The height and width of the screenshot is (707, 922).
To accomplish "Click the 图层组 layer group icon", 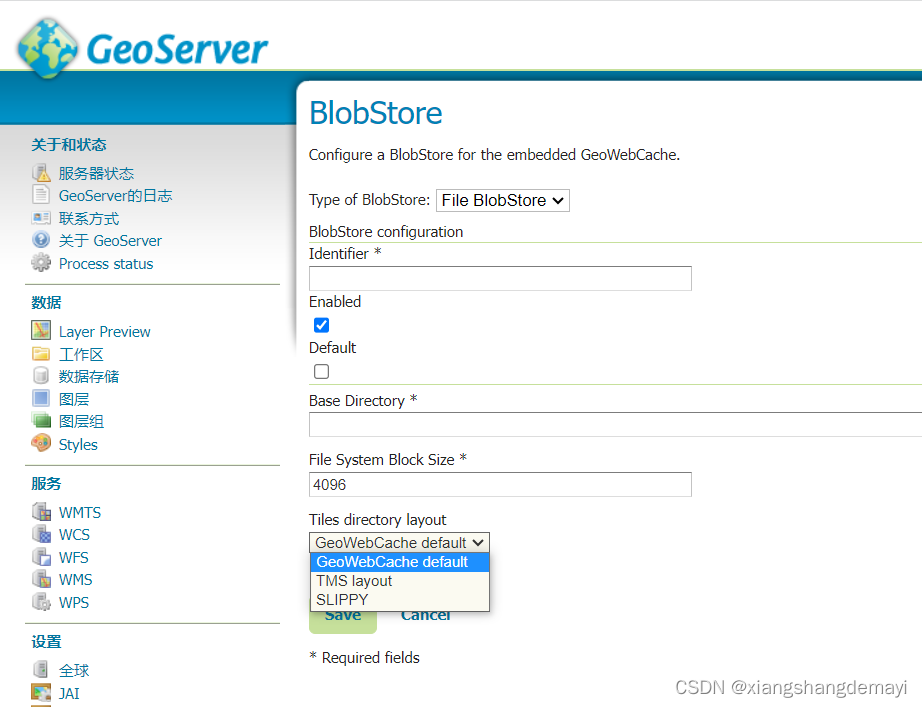I will coord(41,421).
